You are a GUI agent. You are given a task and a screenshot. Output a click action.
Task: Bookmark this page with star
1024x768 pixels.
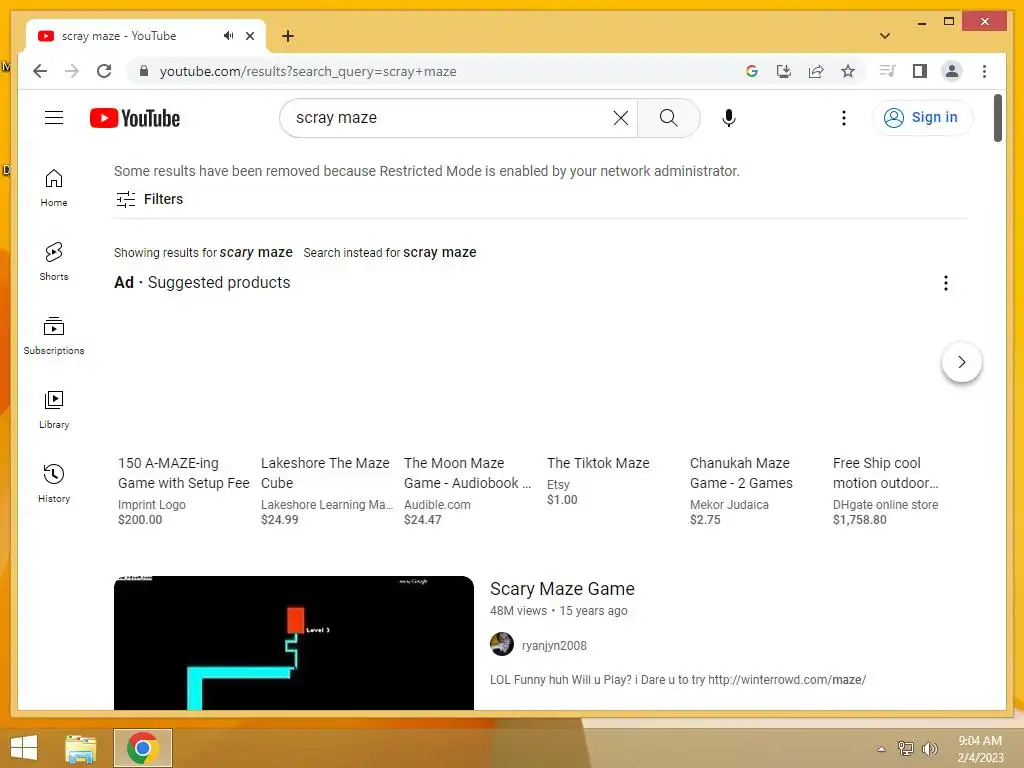coord(848,71)
